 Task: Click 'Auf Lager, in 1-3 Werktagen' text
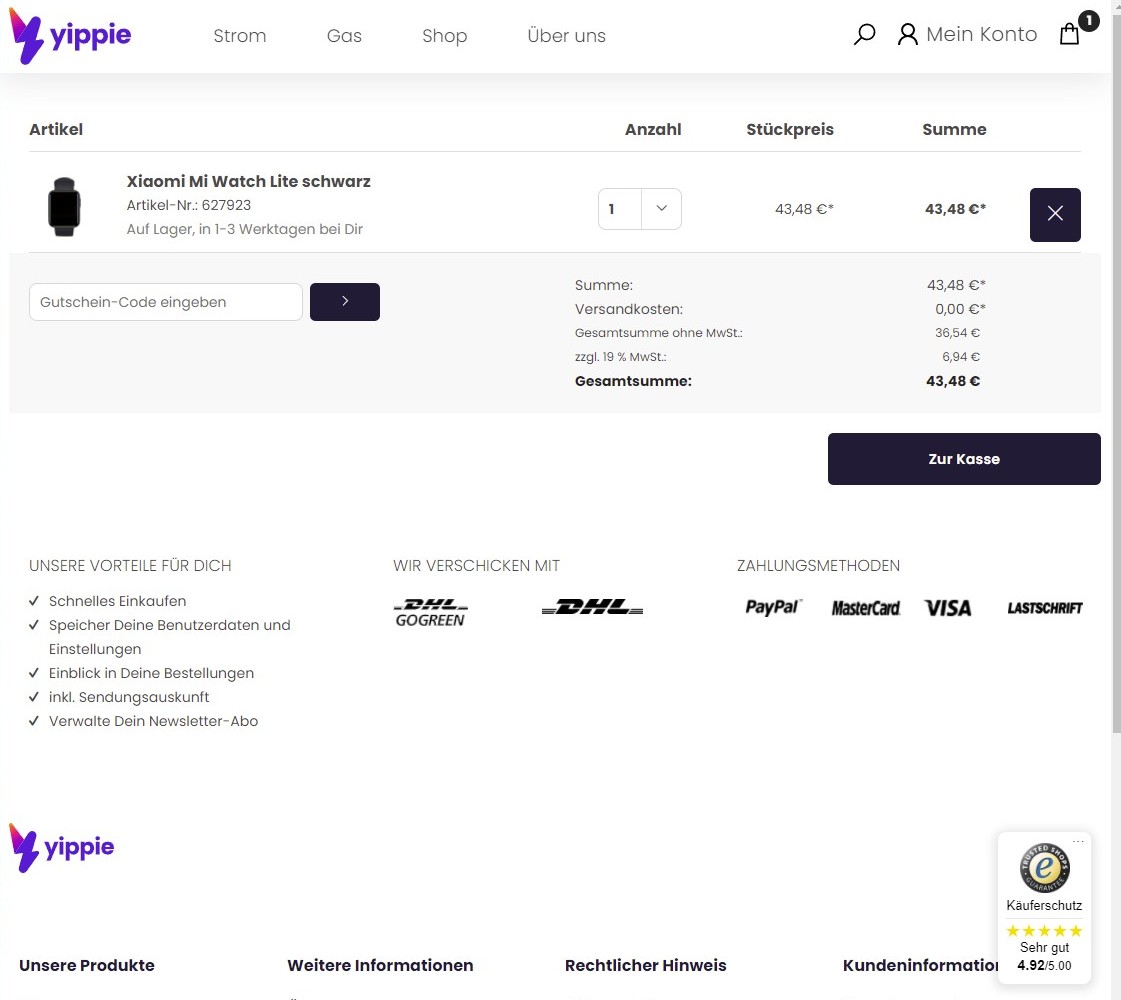tap(245, 229)
